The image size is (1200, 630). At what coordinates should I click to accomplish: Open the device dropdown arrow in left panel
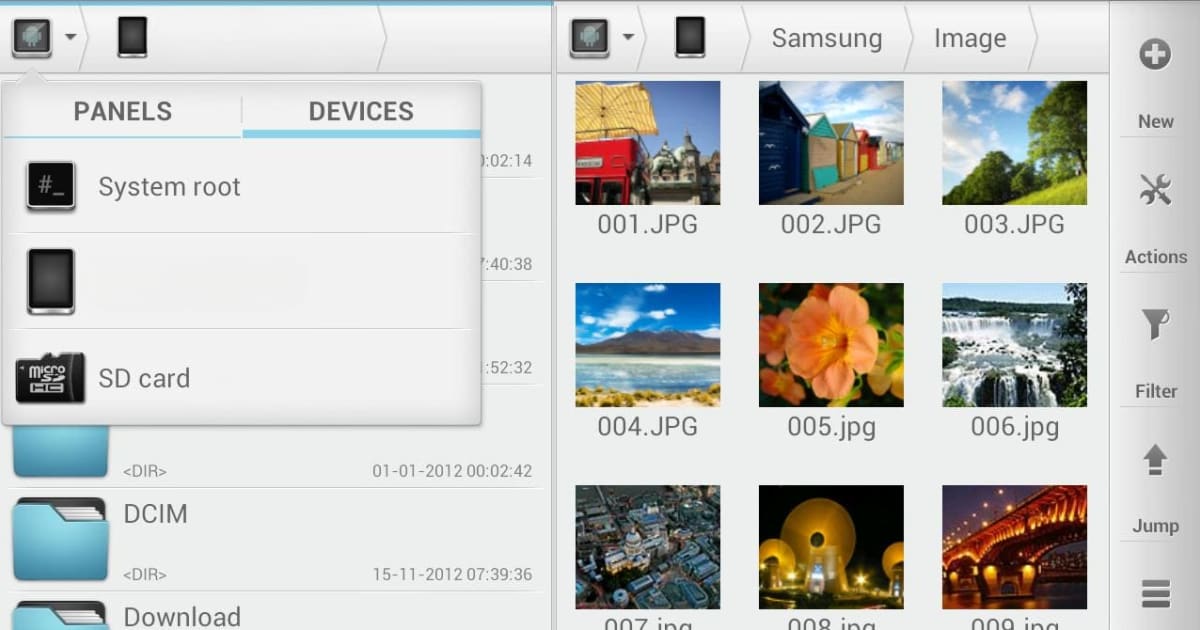(68, 38)
